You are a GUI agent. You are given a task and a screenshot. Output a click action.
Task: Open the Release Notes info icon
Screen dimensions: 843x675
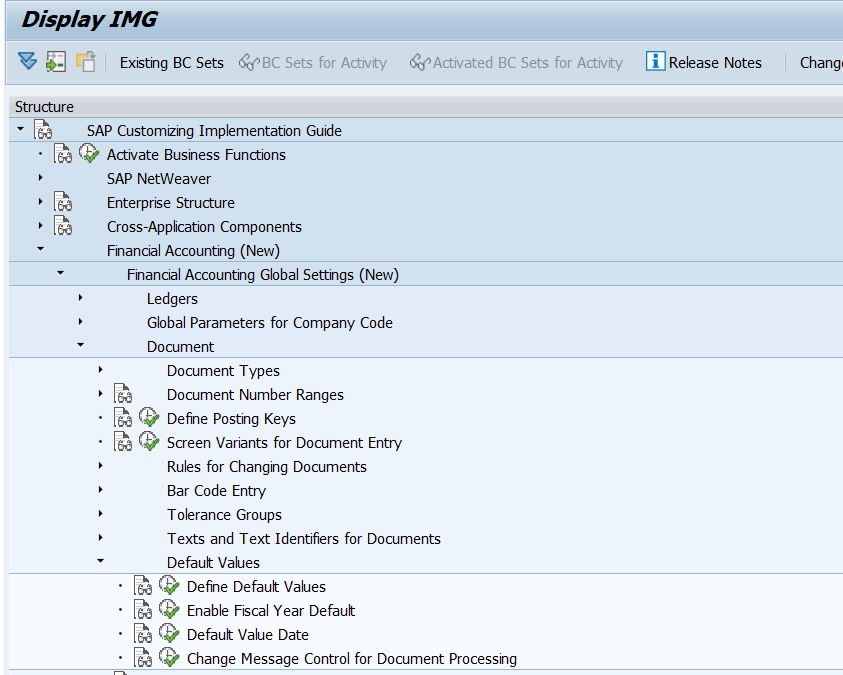point(655,61)
